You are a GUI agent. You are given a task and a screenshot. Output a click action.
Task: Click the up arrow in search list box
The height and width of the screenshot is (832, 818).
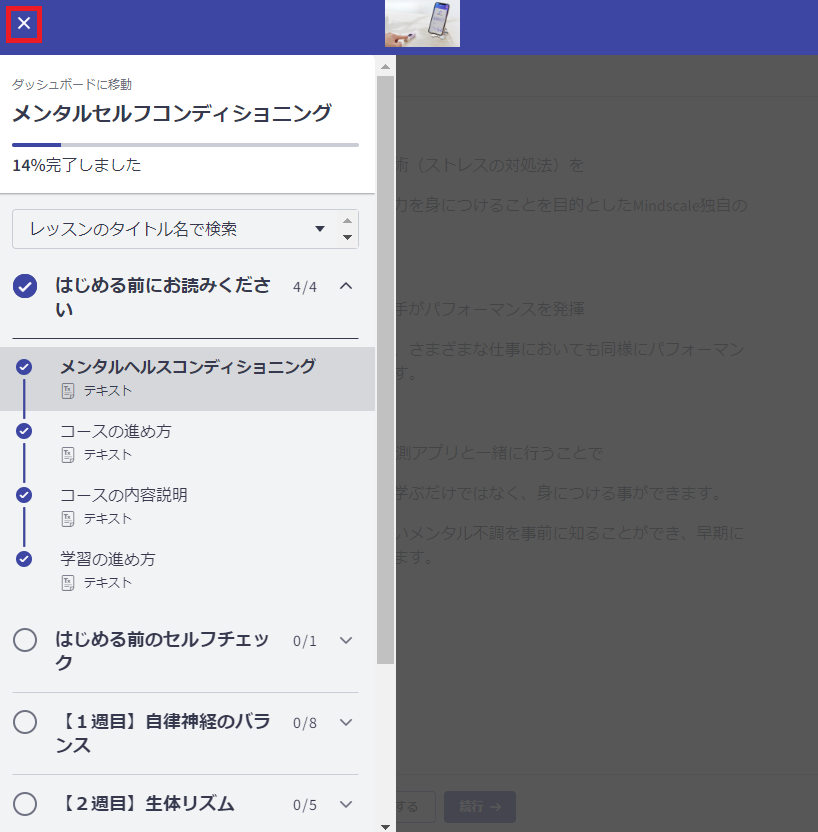[347, 221]
